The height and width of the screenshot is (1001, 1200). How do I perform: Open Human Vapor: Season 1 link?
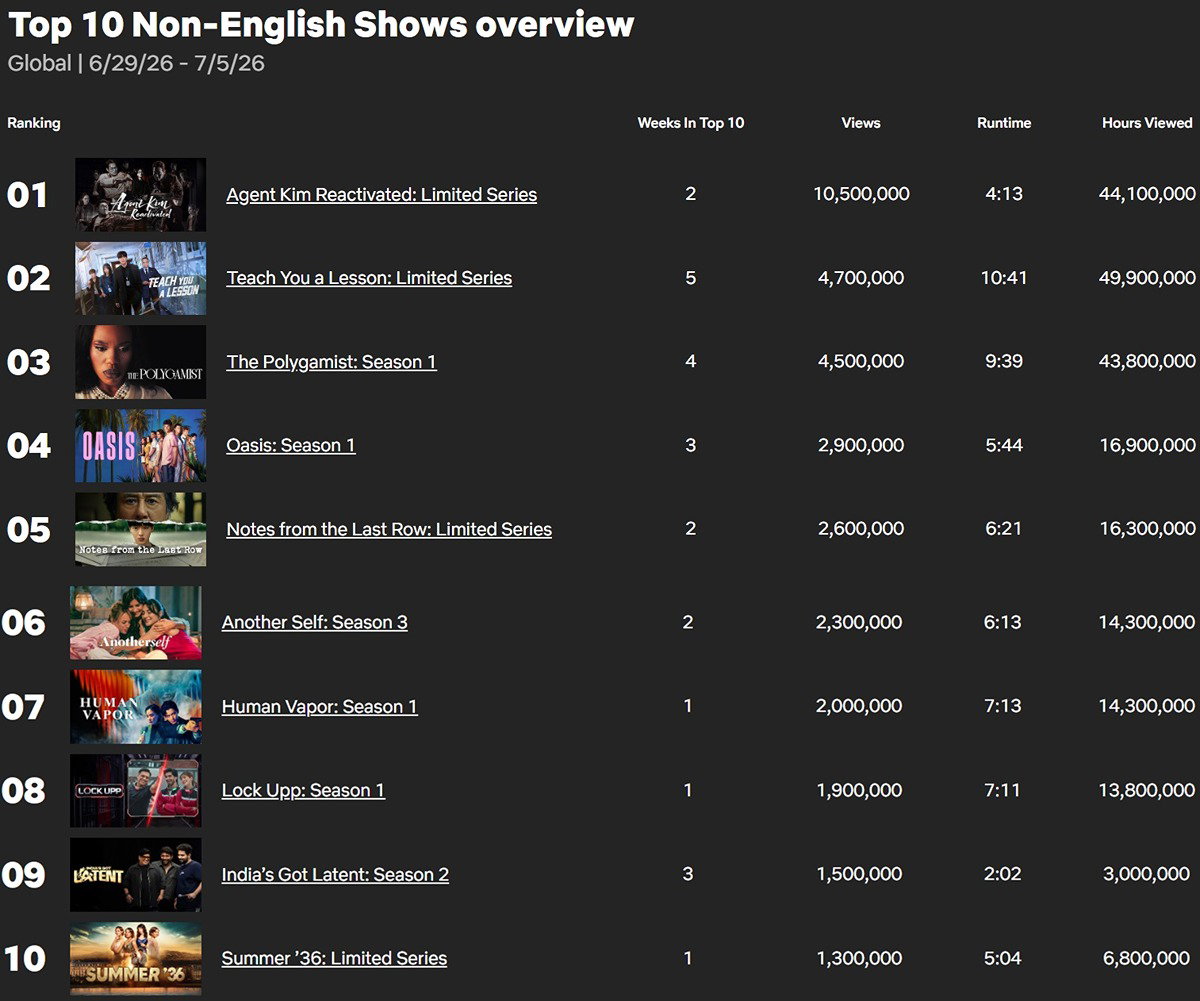tap(320, 706)
